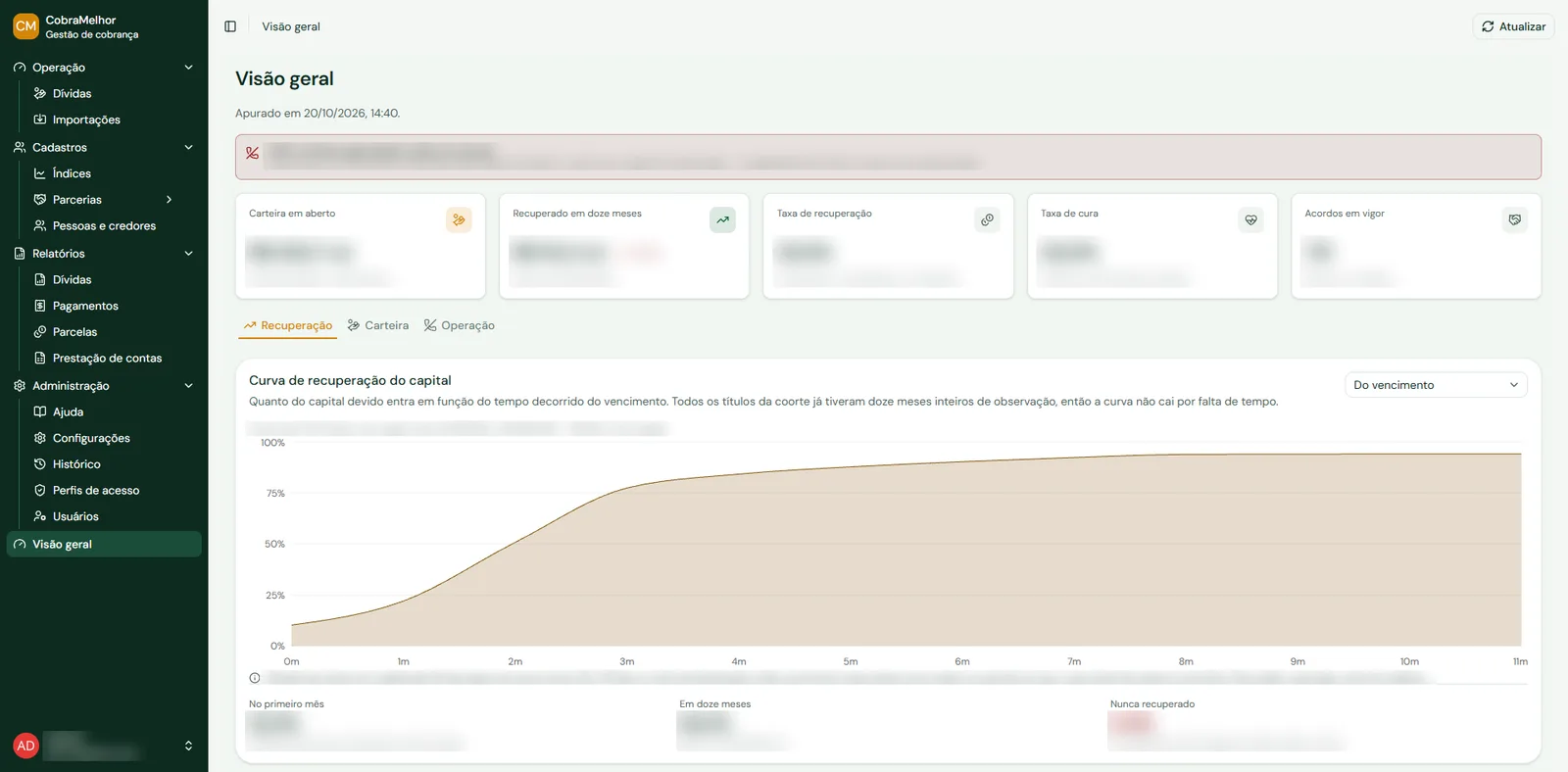Click the 'Nunca recuperado' label
Screen dimensions: 1568x772
tap(1152, 704)
